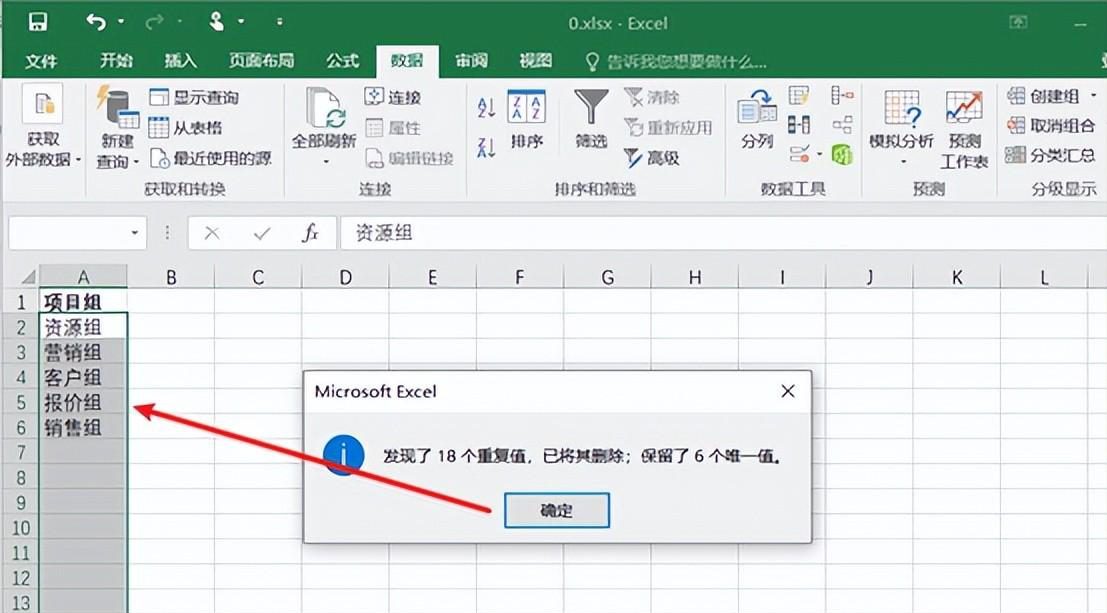Close the Microsoft Excel dialog with X

(x=788, y=391)
